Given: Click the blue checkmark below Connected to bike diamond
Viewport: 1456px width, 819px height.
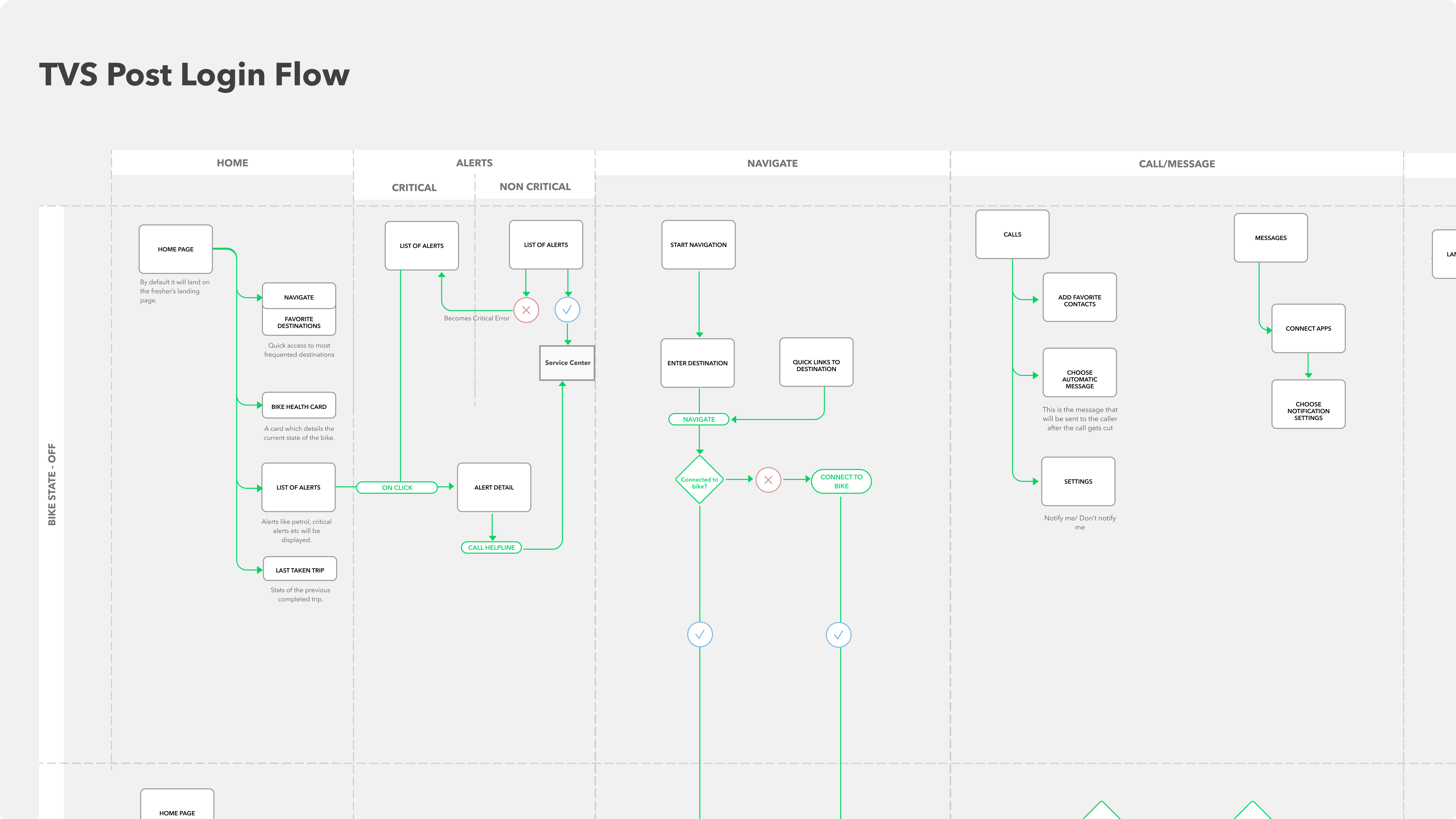Looking at the screenshot, I should click(700, 635).
